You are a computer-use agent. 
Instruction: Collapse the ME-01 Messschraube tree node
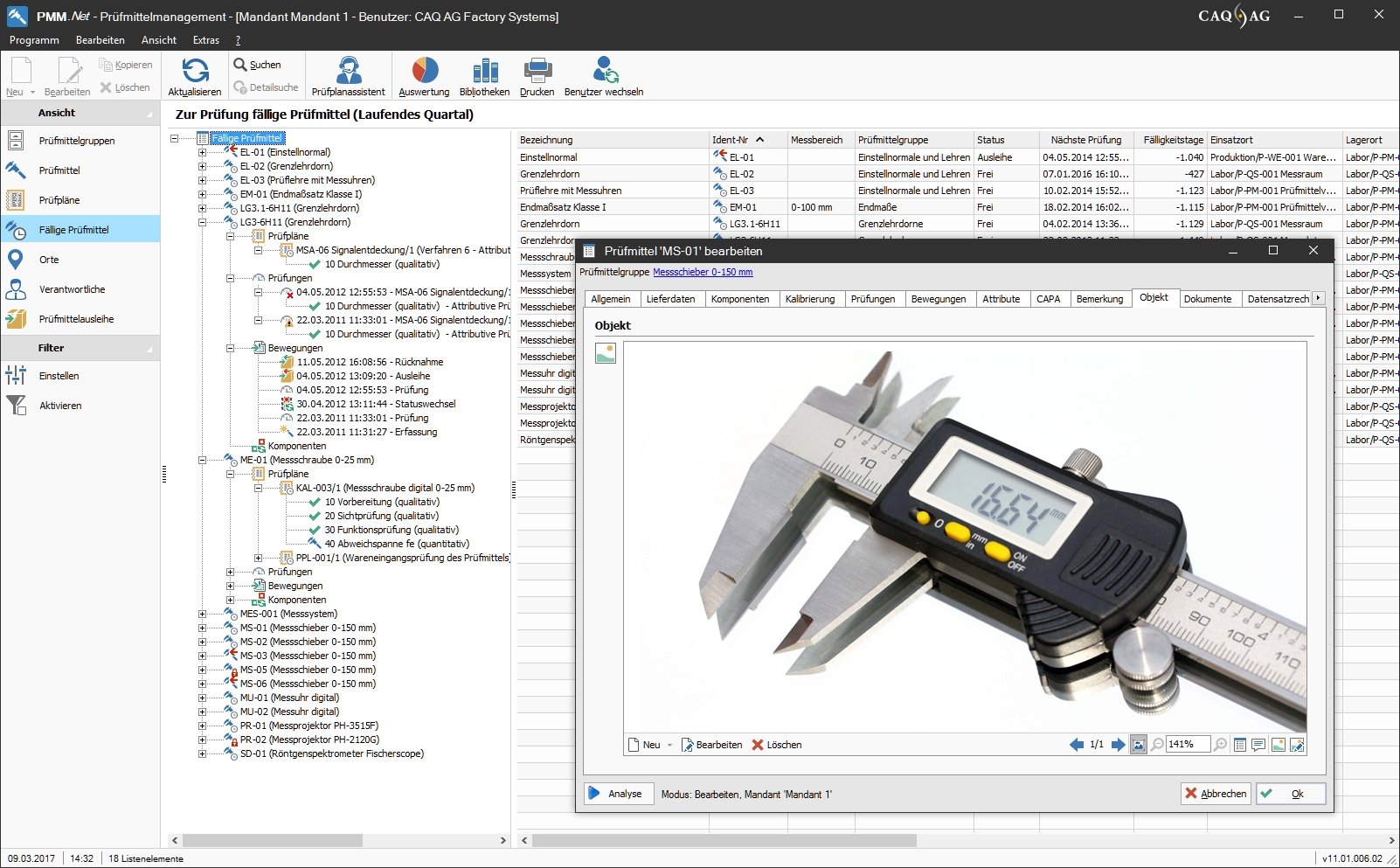click(x=202, y=460)
